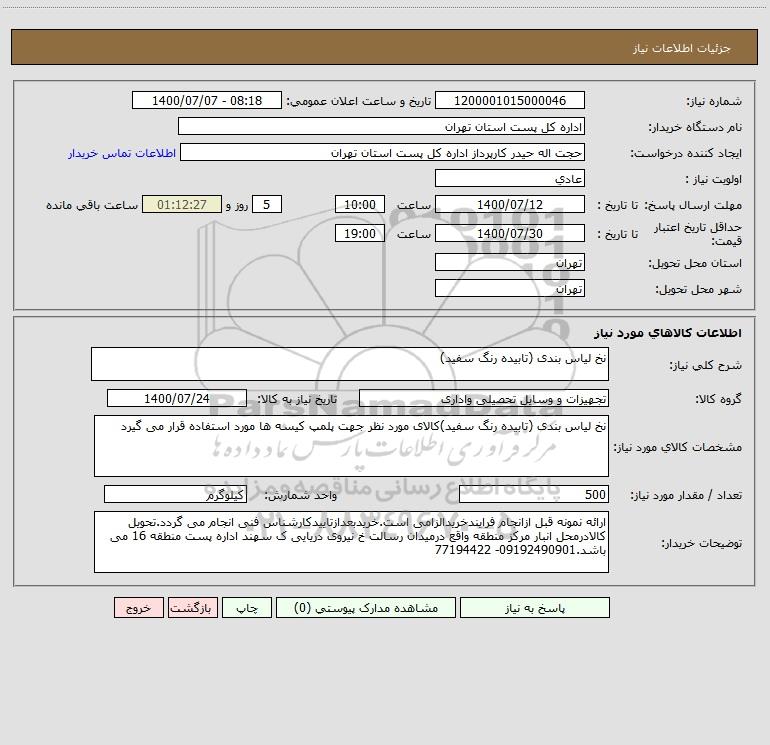
Task: Click the اطلاعات کالاهای مورد نیاز section heading
Action: coord(668,333)
